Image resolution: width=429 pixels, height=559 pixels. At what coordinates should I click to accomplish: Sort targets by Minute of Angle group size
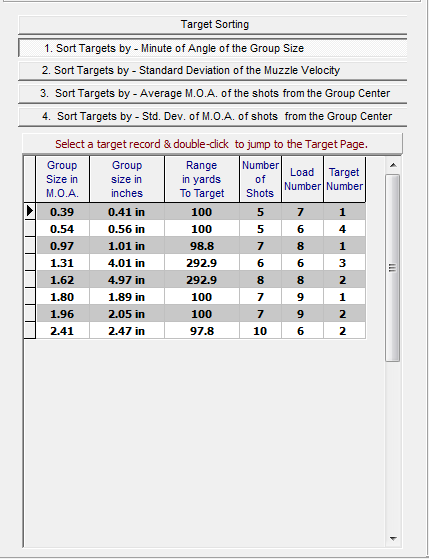coord(213,48)
